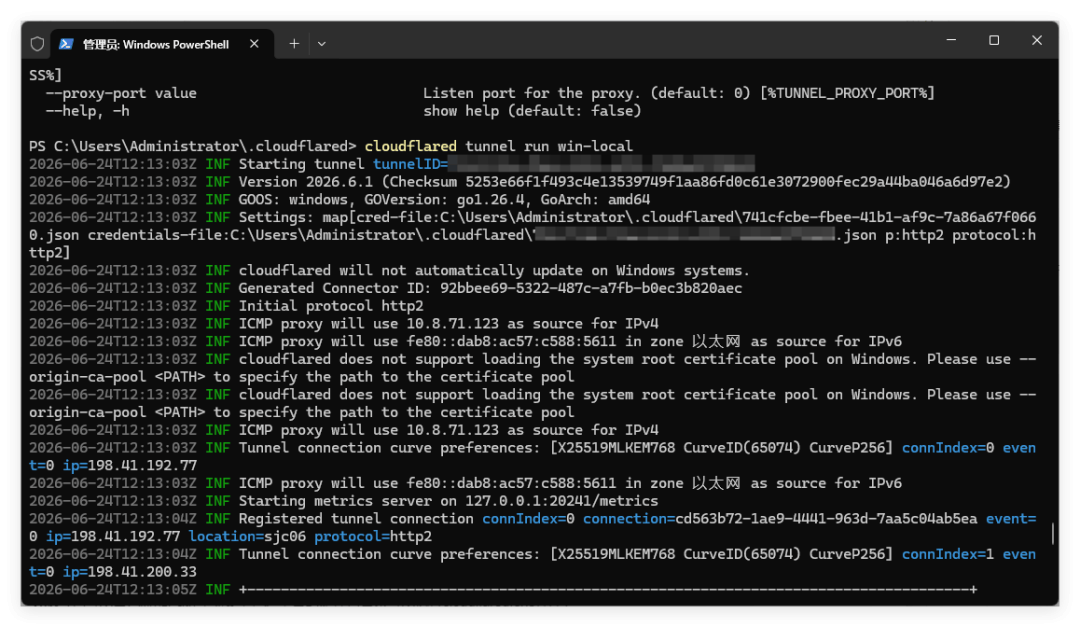Click the 'location=sjc06' text
1080x627 pixels.
tap(247, 536)
